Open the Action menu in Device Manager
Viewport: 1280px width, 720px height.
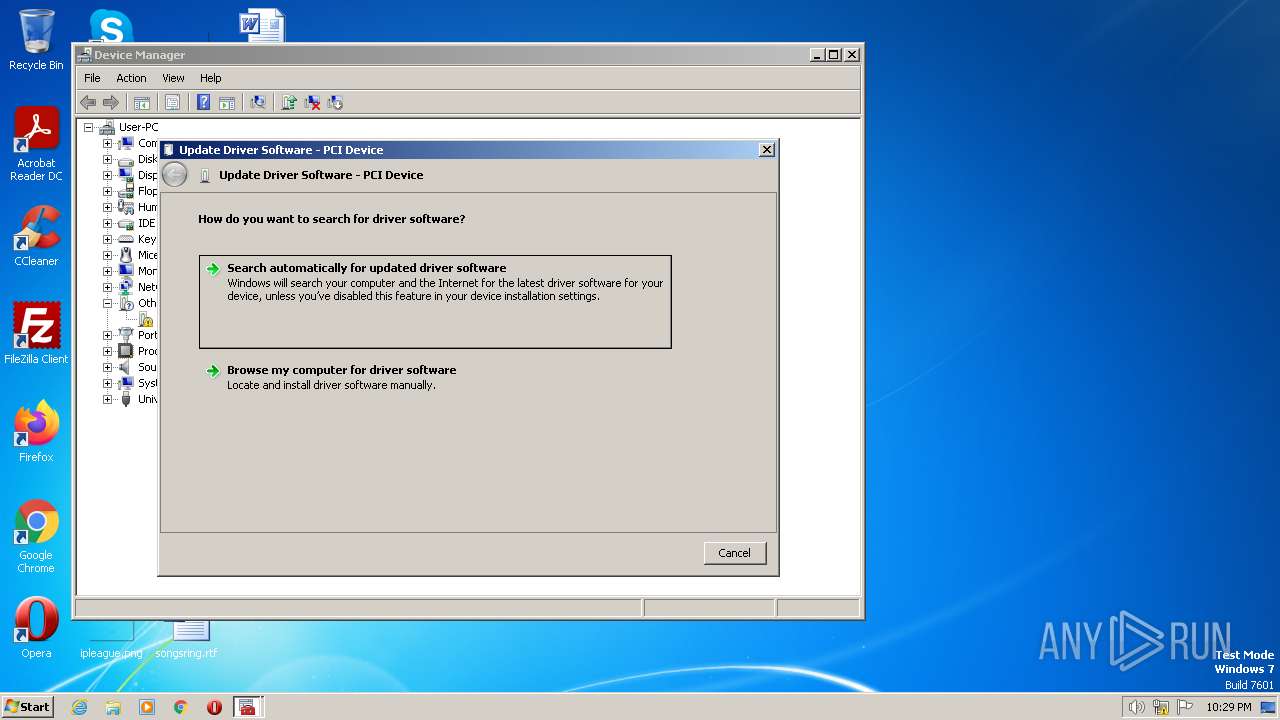pos(131,78)
